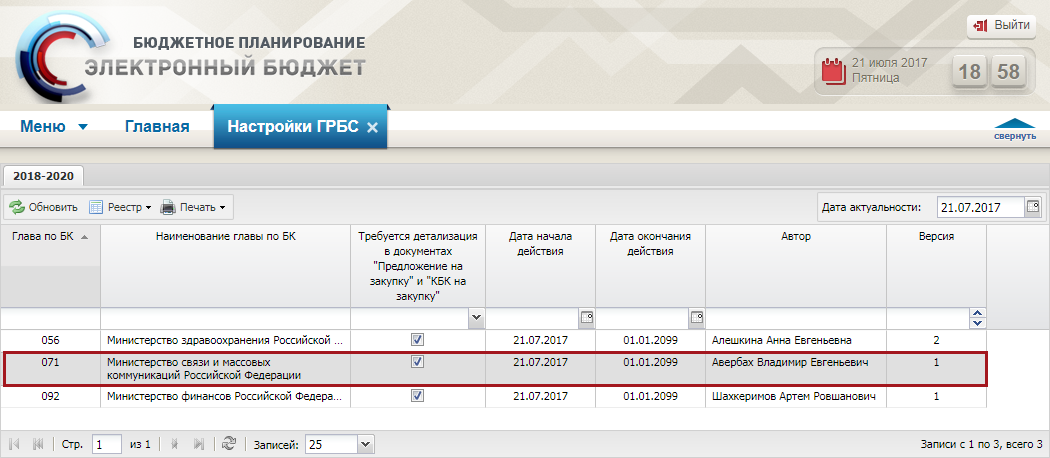Close the Настройки ГРБС tab

pos(371,128)
